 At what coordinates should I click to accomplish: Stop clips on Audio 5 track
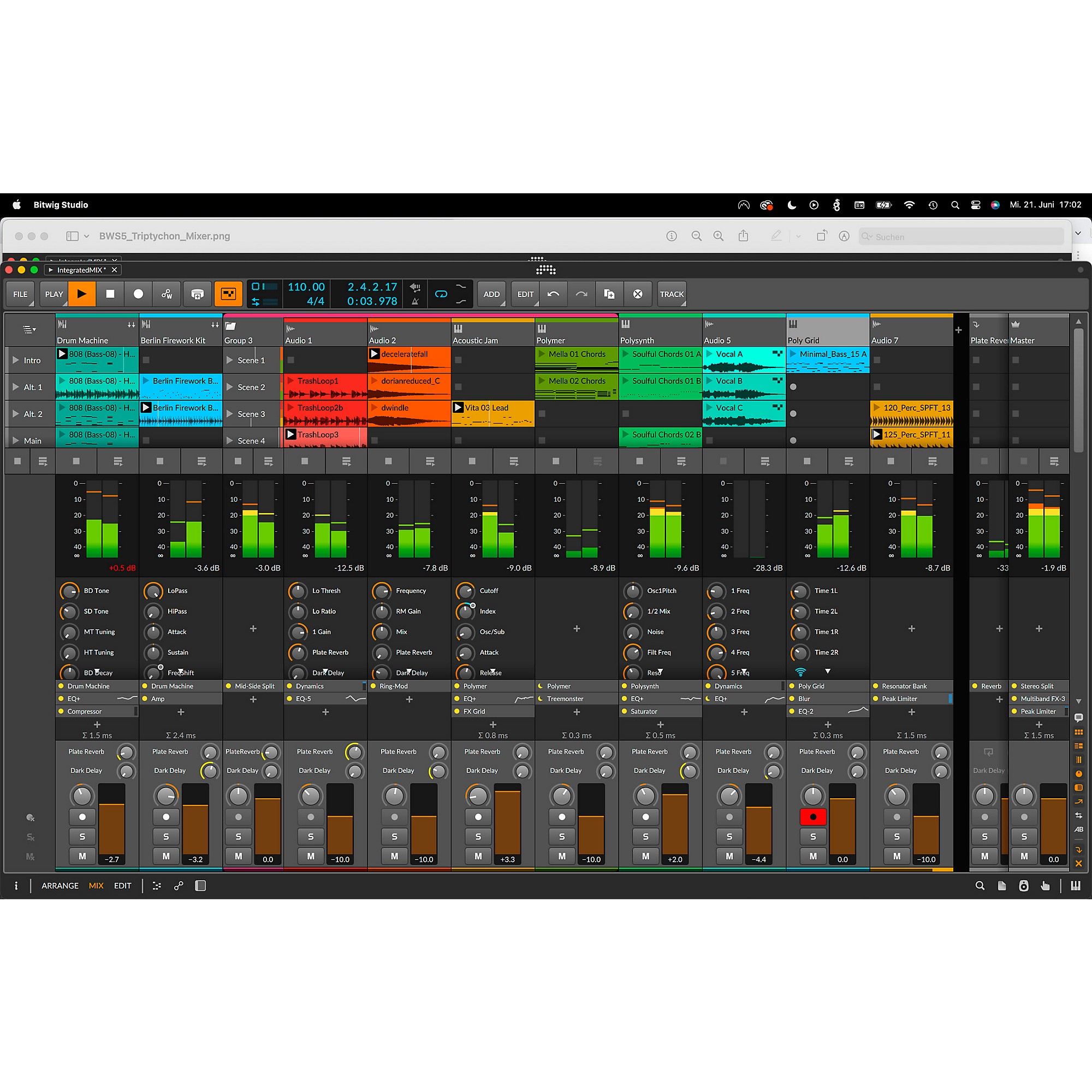(x=723, y=461)
